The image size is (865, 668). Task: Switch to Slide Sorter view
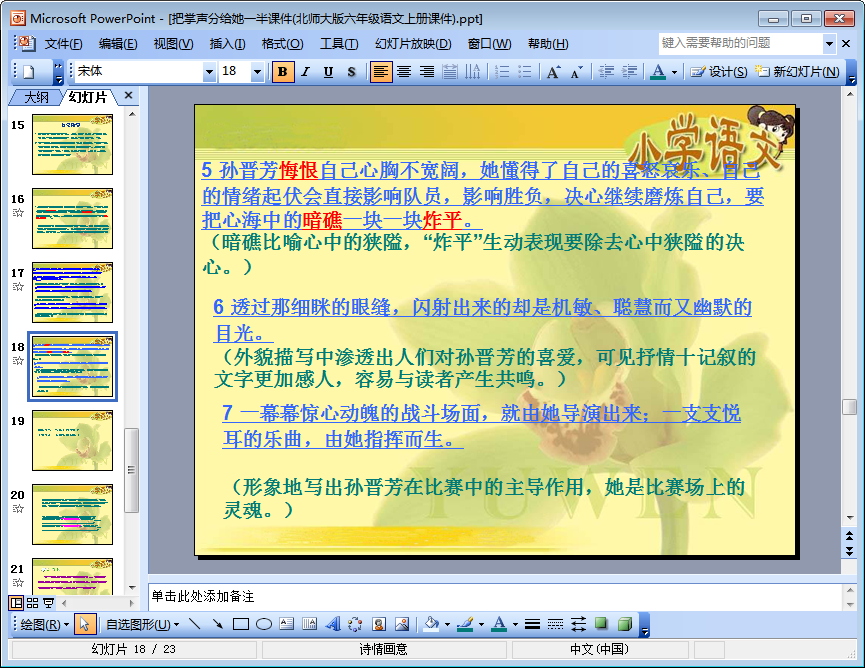[33, 603]
